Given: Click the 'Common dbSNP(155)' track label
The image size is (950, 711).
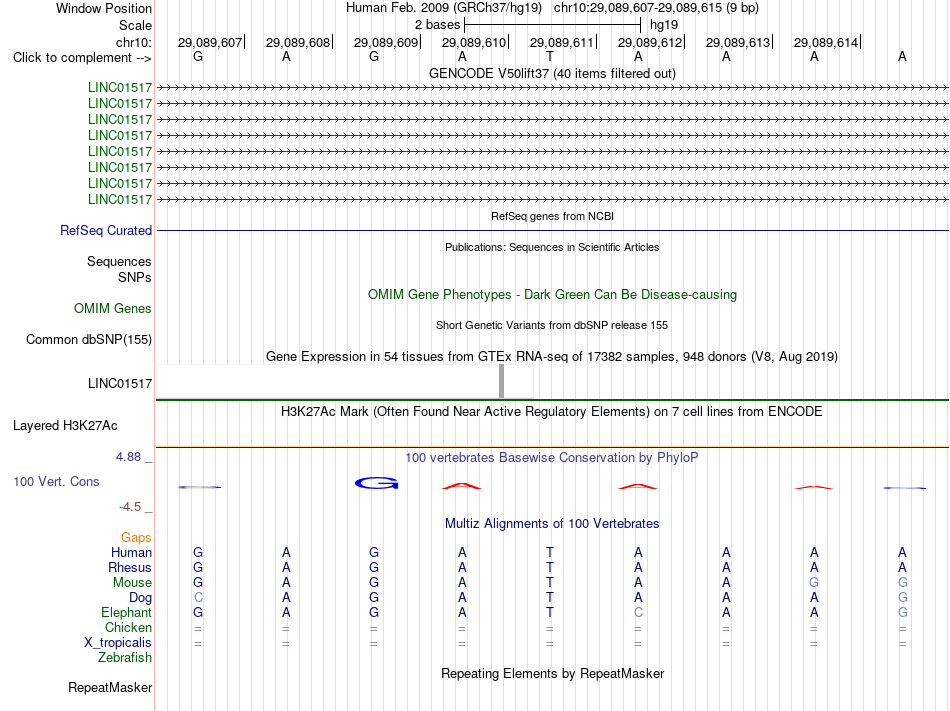Looking at the screenshot, I should (88, 339).
